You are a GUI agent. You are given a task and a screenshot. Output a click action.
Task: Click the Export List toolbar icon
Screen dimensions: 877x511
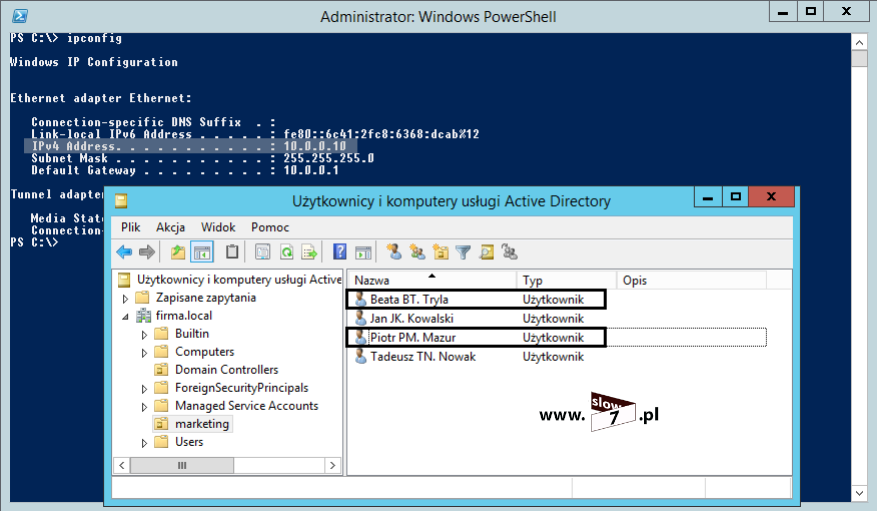click(309, 252)
